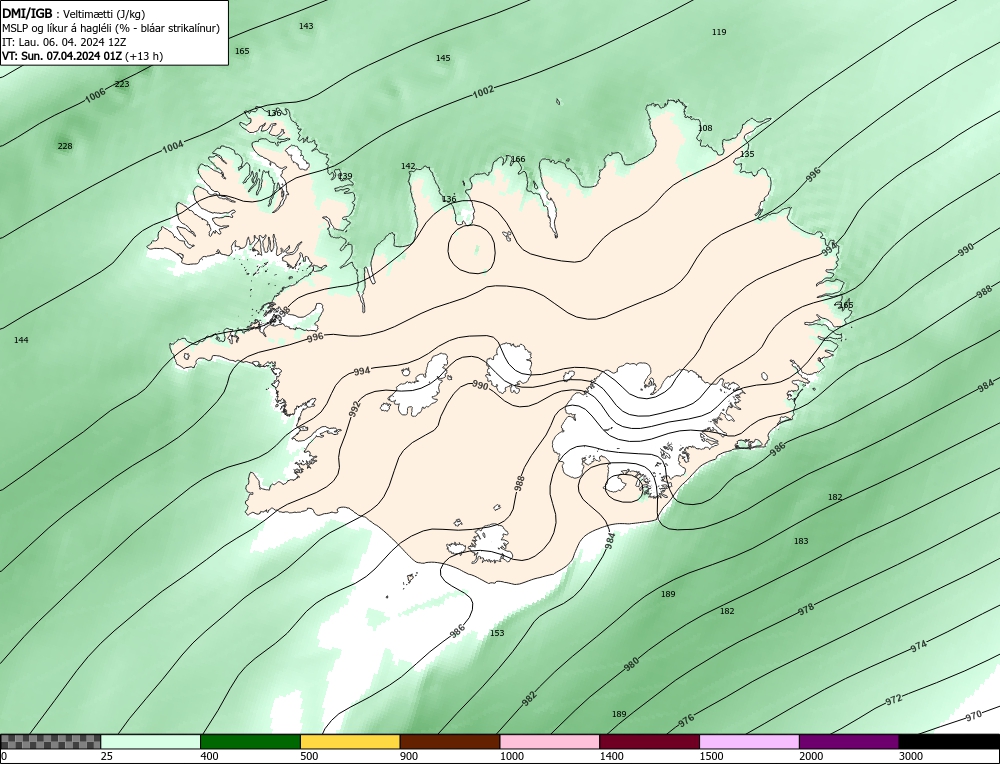This screenshot has width=1000, height=764.
Task: Click the '992' isobar label
Action: pyautogui.click(x=355, y=408)
